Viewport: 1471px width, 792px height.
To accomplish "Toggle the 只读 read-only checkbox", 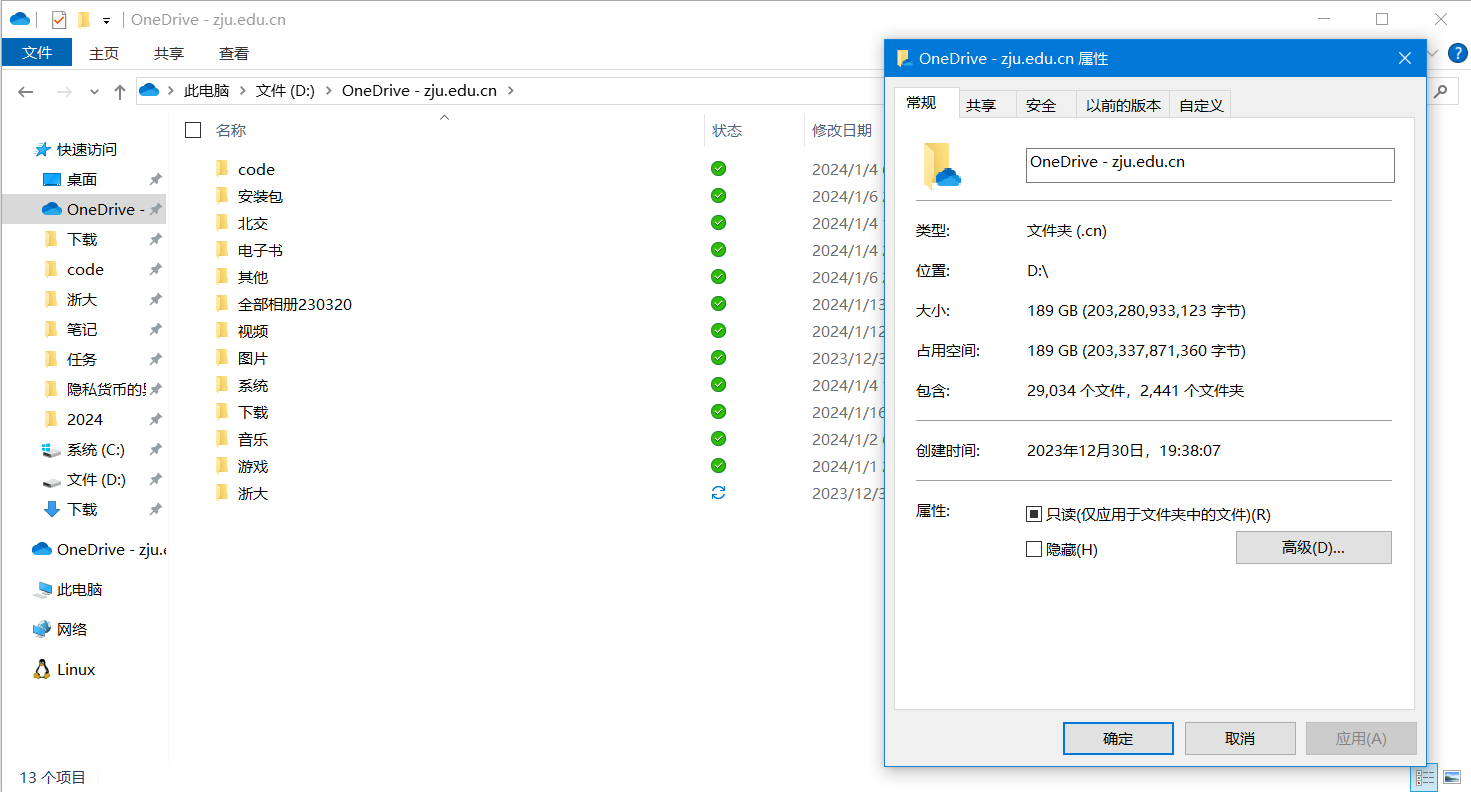I will [1034, 514].
